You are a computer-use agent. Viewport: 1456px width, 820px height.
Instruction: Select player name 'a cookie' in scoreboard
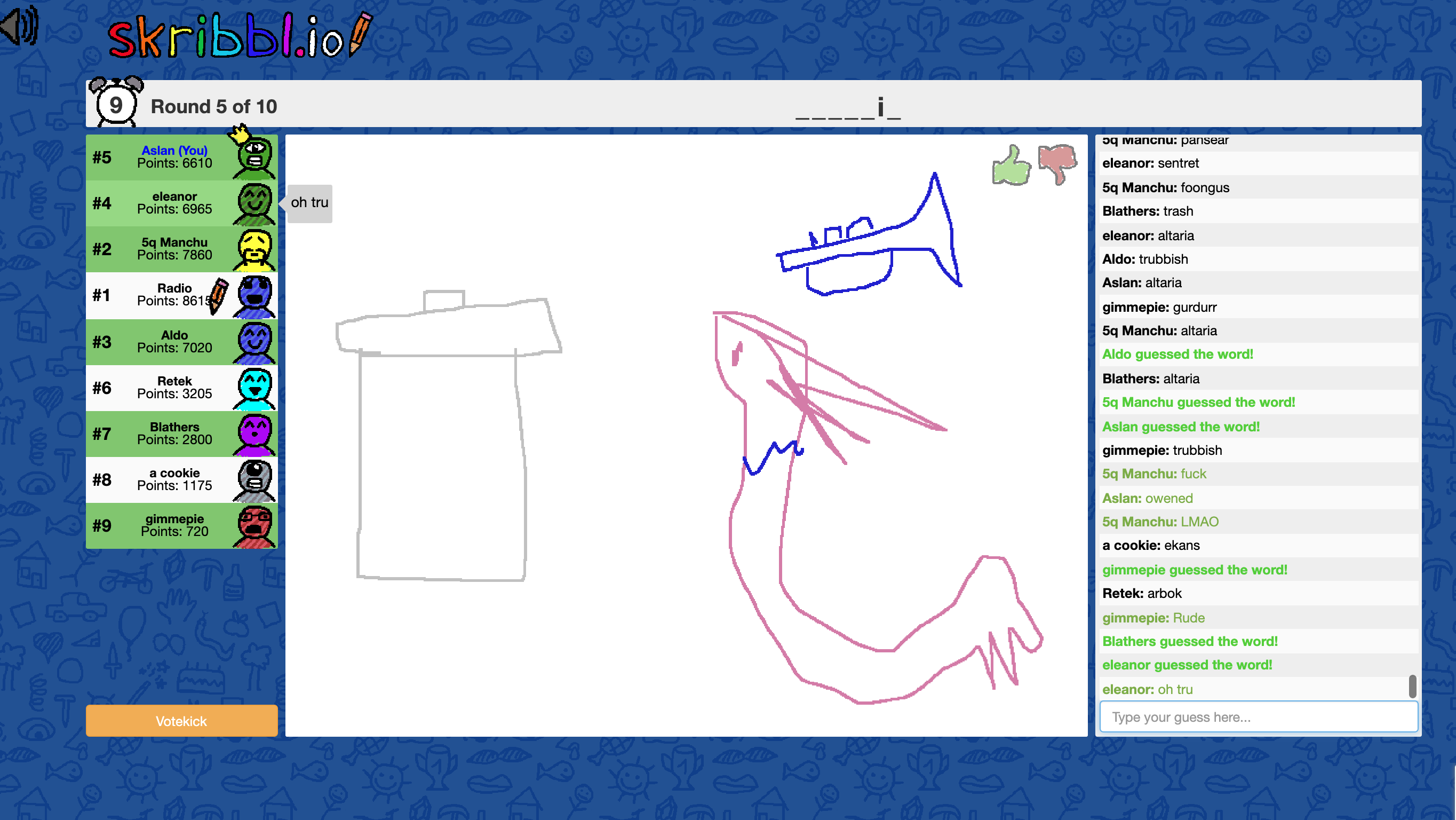pyautogui.click(x=174, y=473)
